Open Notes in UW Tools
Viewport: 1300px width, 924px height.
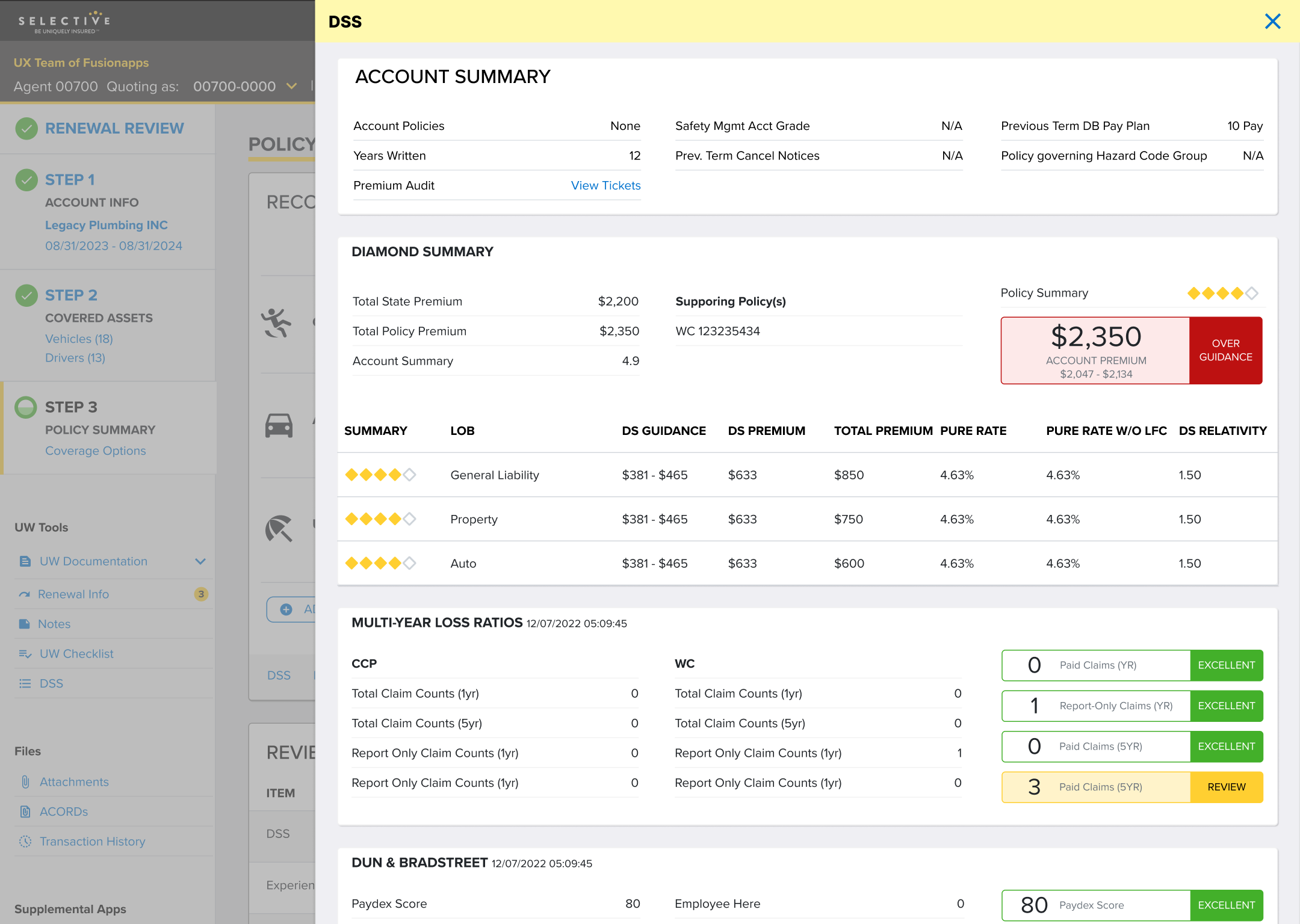click(54, 624)
